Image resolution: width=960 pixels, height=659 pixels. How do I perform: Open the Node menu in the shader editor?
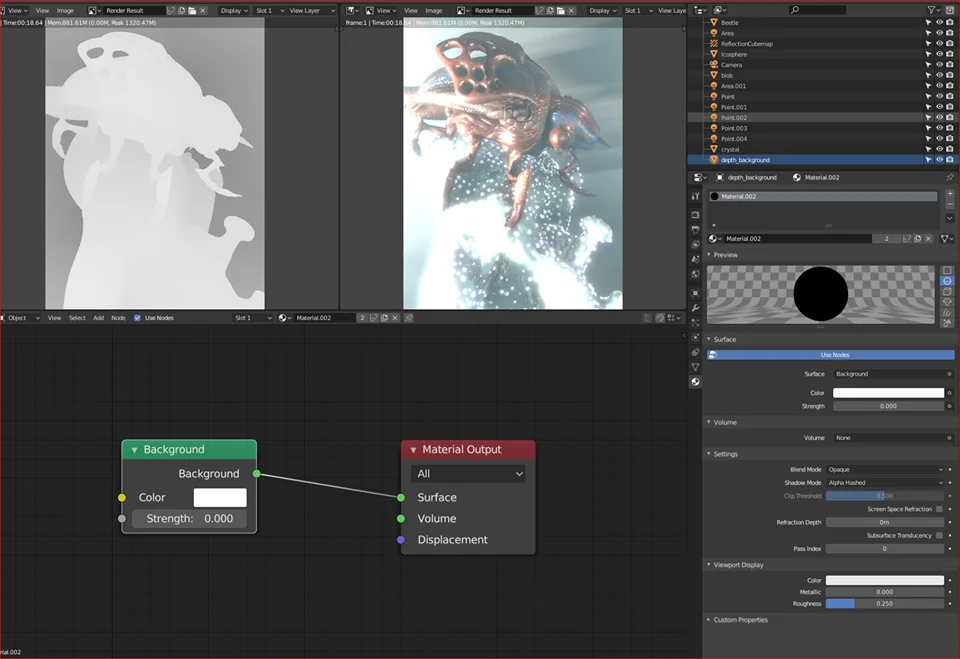tap(118, 317)
